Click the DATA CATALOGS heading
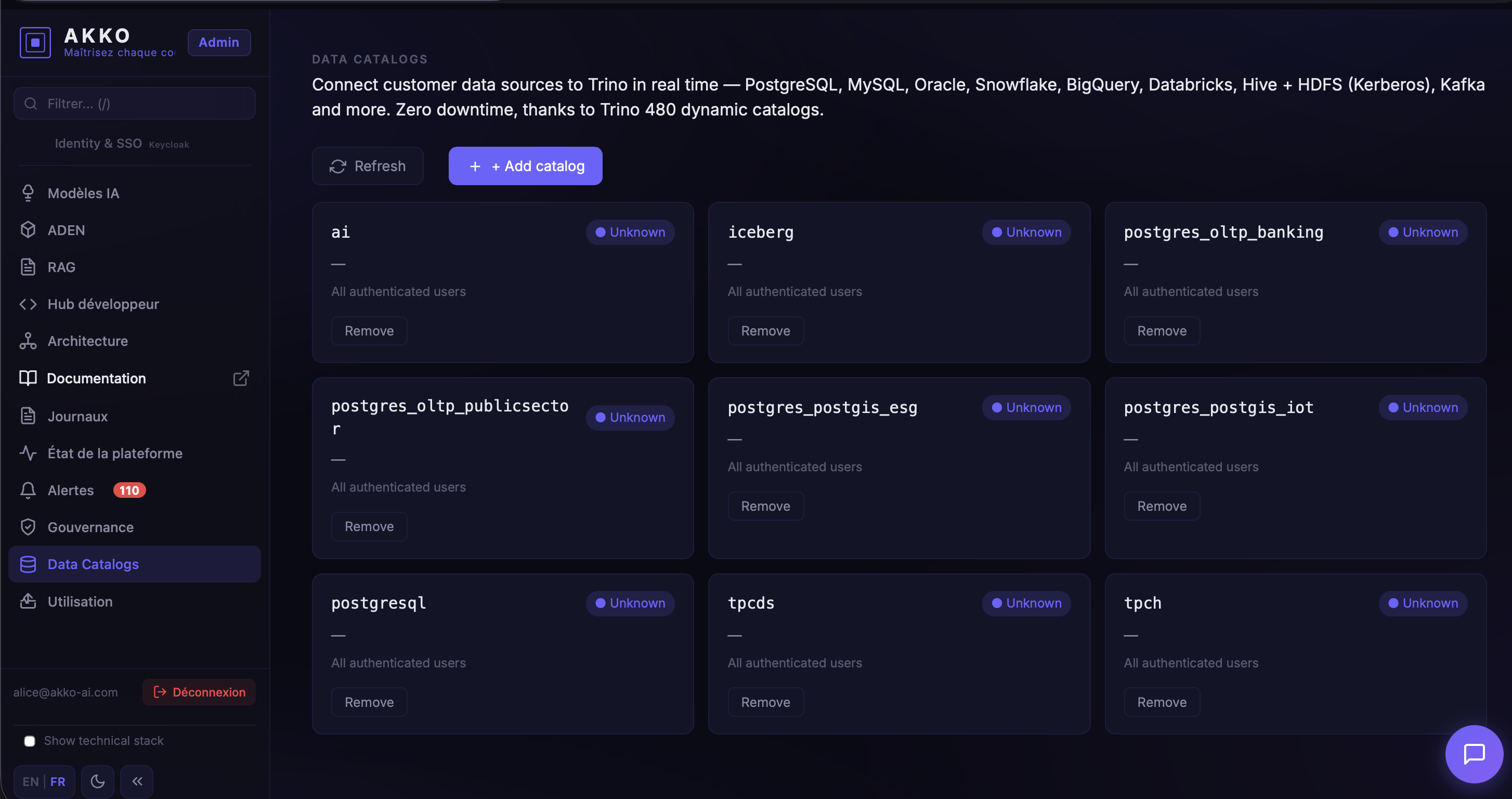1512x799 pixels. click(x=370, y=59)
